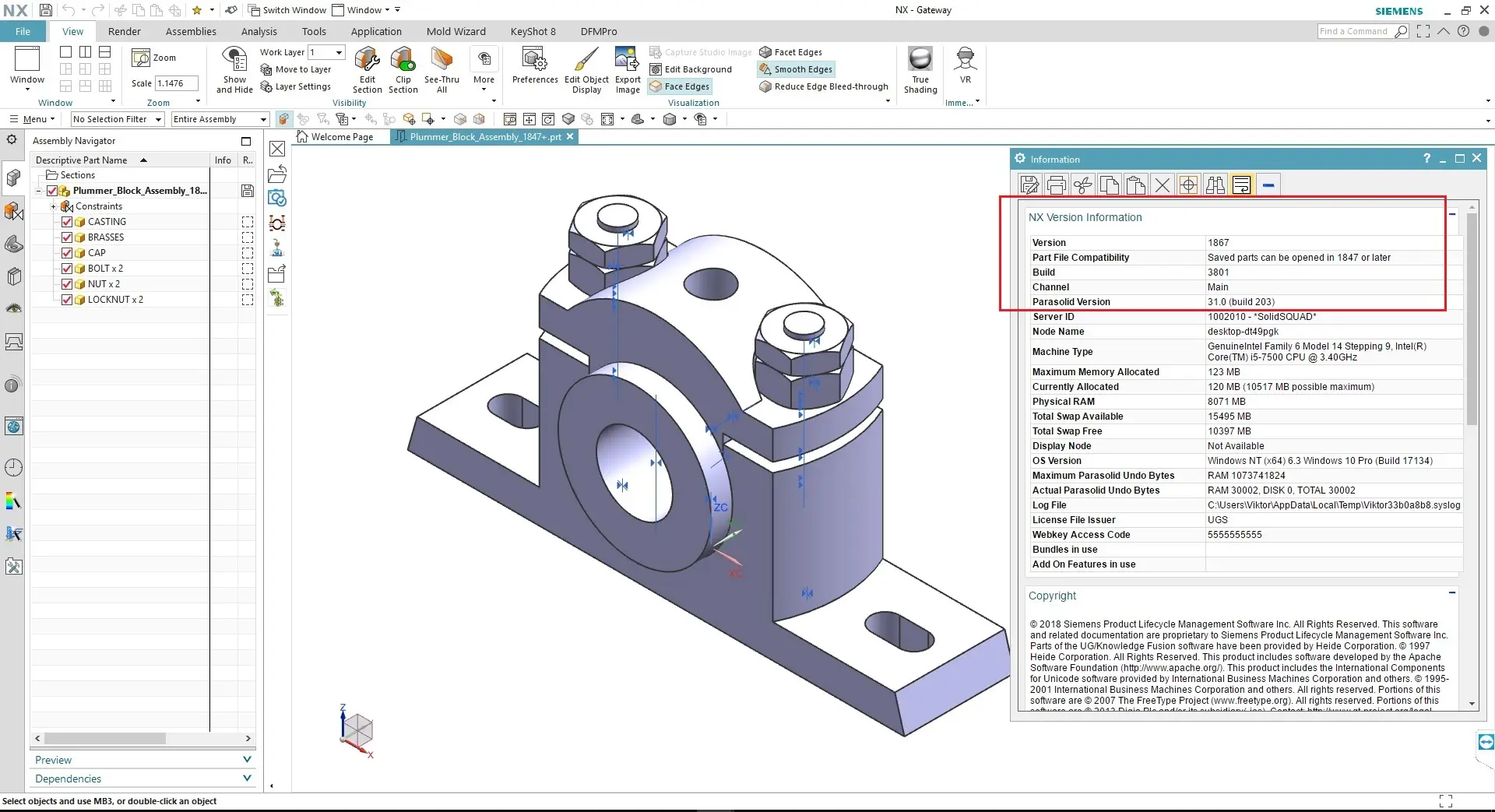The height and width of the screenshot is (812, 1495).
Task: Open the Menu button
Action: [32, 119]
